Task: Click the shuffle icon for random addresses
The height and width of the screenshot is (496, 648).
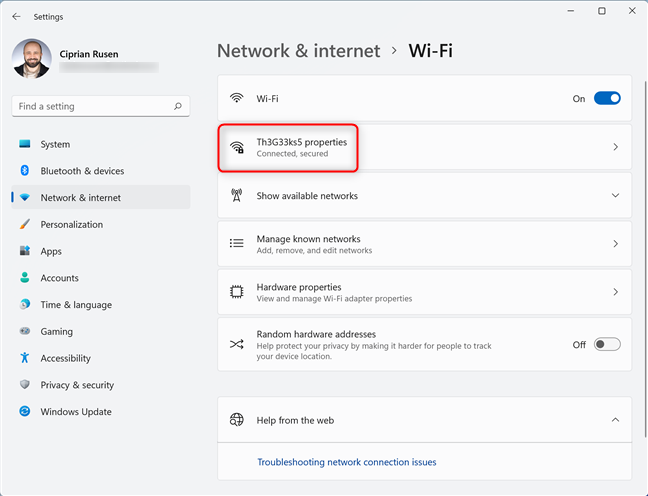Action: tap(236, 344)
